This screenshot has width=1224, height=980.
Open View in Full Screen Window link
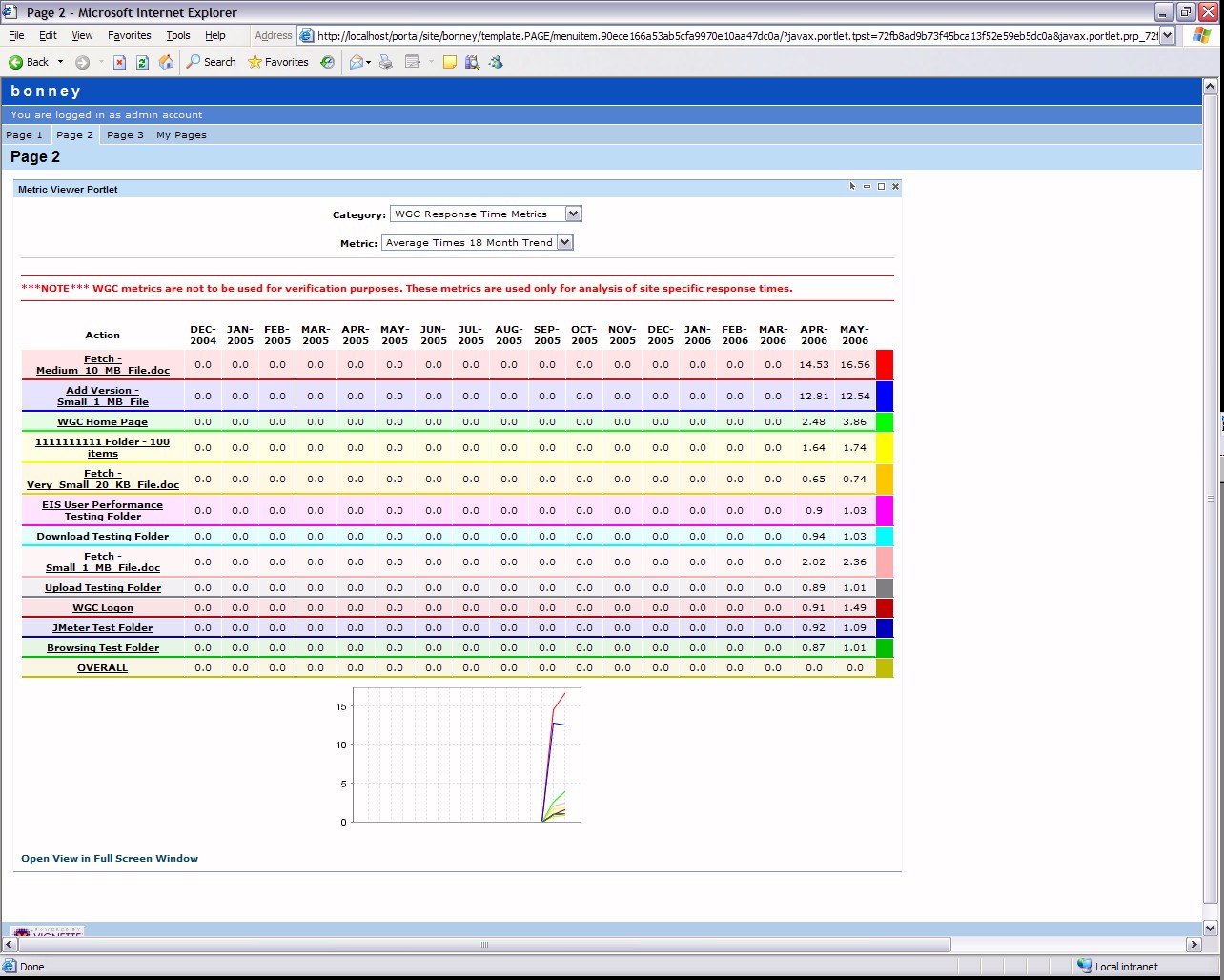pyautogui.click(x=110, y=859)
